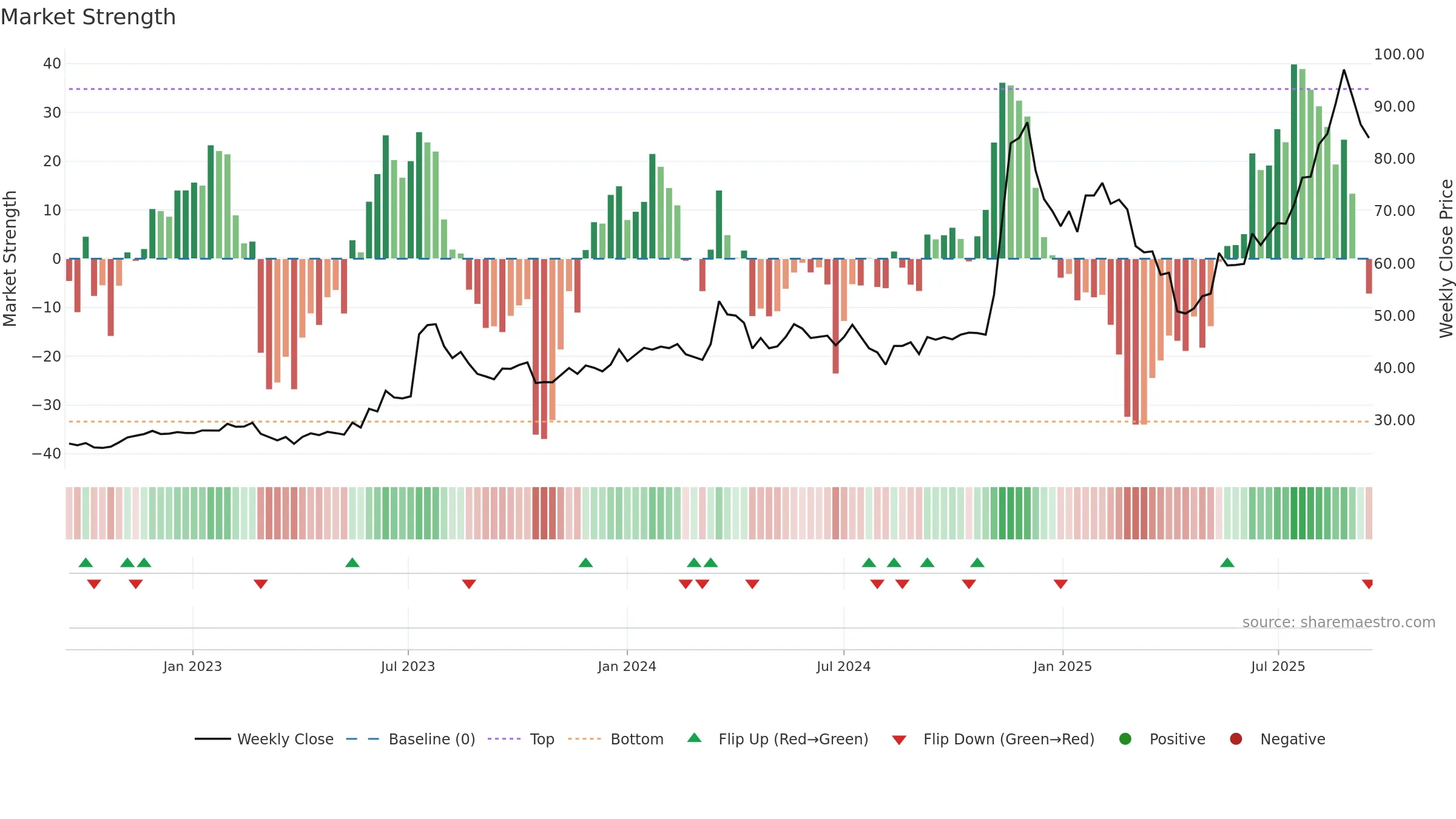This screenshot has height=819, width=1456.
Task: Click the 50.00 price axis label
Action: [1394, 315]
